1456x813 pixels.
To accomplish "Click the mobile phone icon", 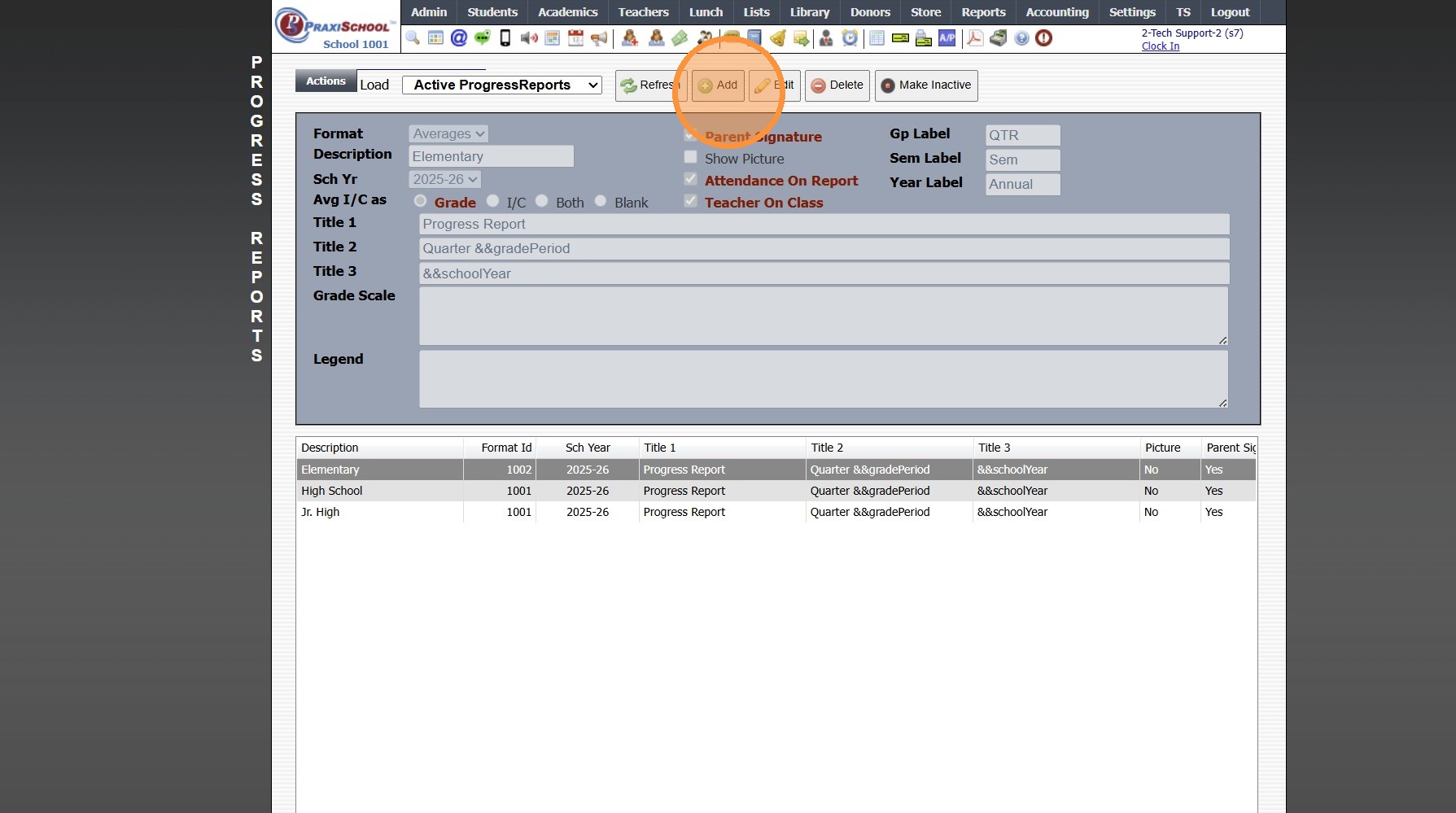I will (505, 37).
